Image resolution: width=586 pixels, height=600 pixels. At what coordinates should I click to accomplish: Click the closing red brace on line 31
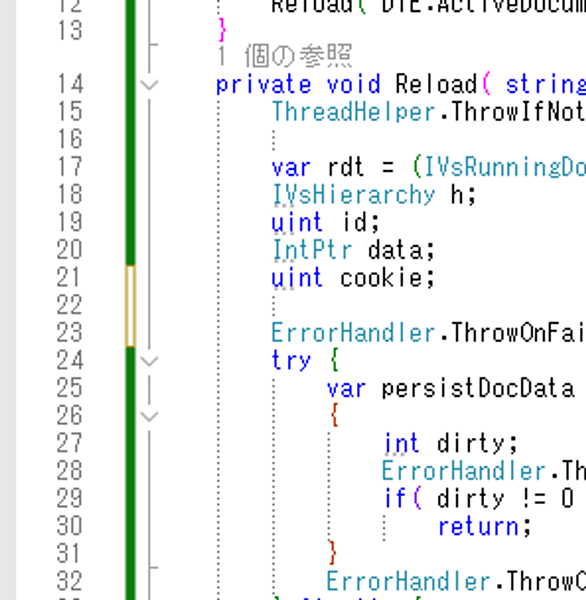click(x=333, y=553)
